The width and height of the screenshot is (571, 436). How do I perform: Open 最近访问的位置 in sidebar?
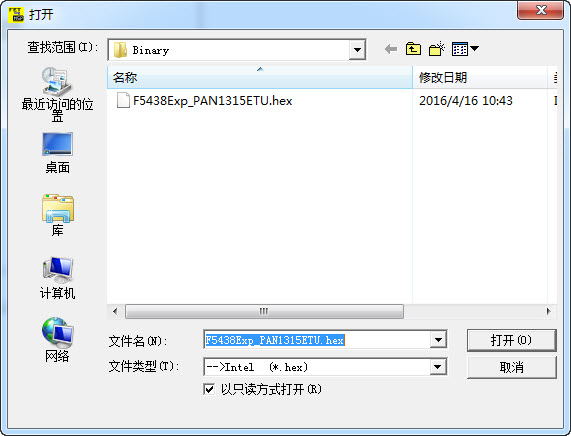coord(57,95)
